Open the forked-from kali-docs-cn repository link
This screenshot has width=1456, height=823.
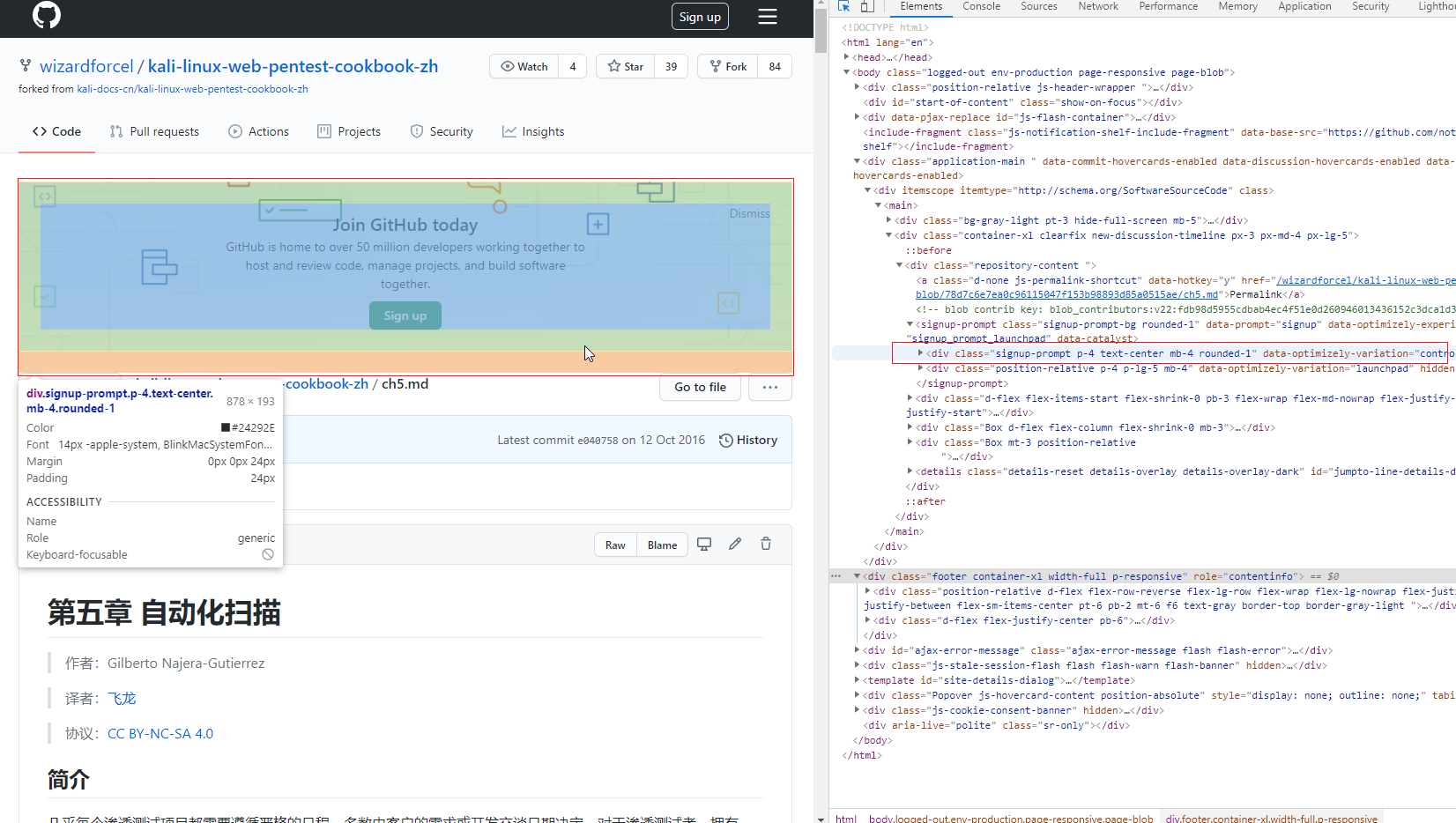(x=192, y=89)
